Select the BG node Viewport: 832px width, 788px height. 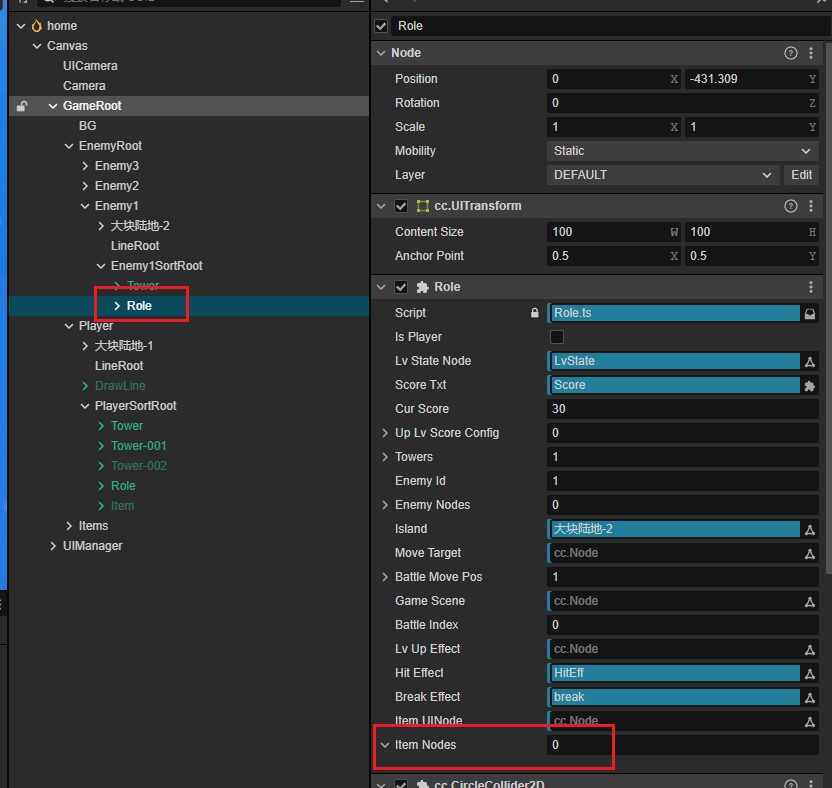pos(88,126)
